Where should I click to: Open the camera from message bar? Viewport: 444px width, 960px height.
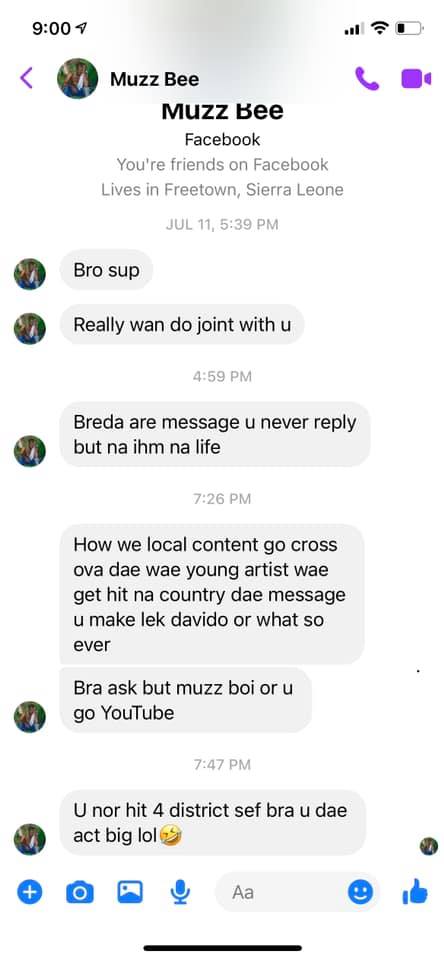coord(80,893)
